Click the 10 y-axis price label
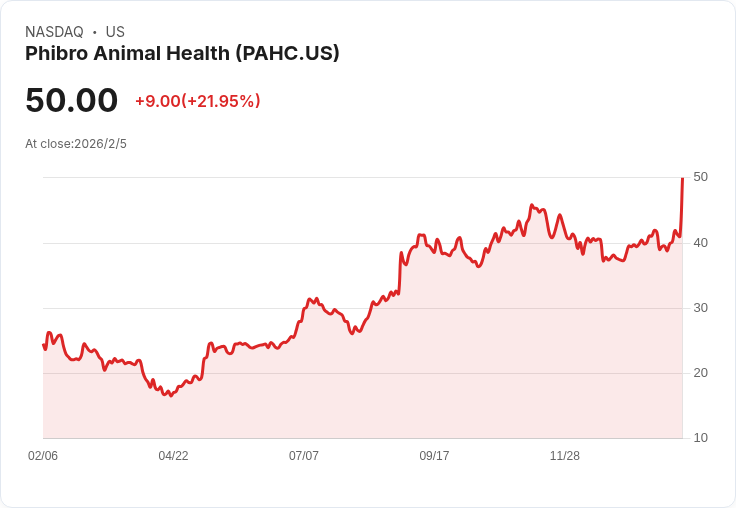 [x=700, y=438]
